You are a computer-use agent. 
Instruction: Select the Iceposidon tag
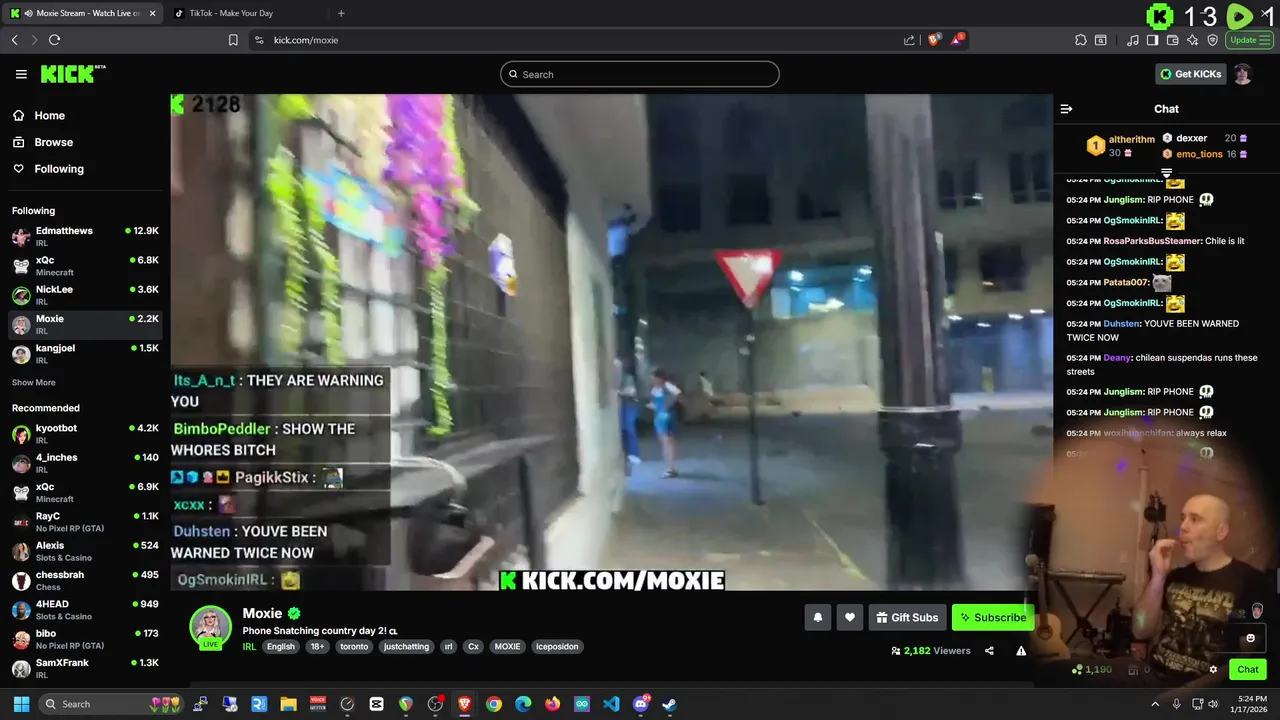point(555,647)
